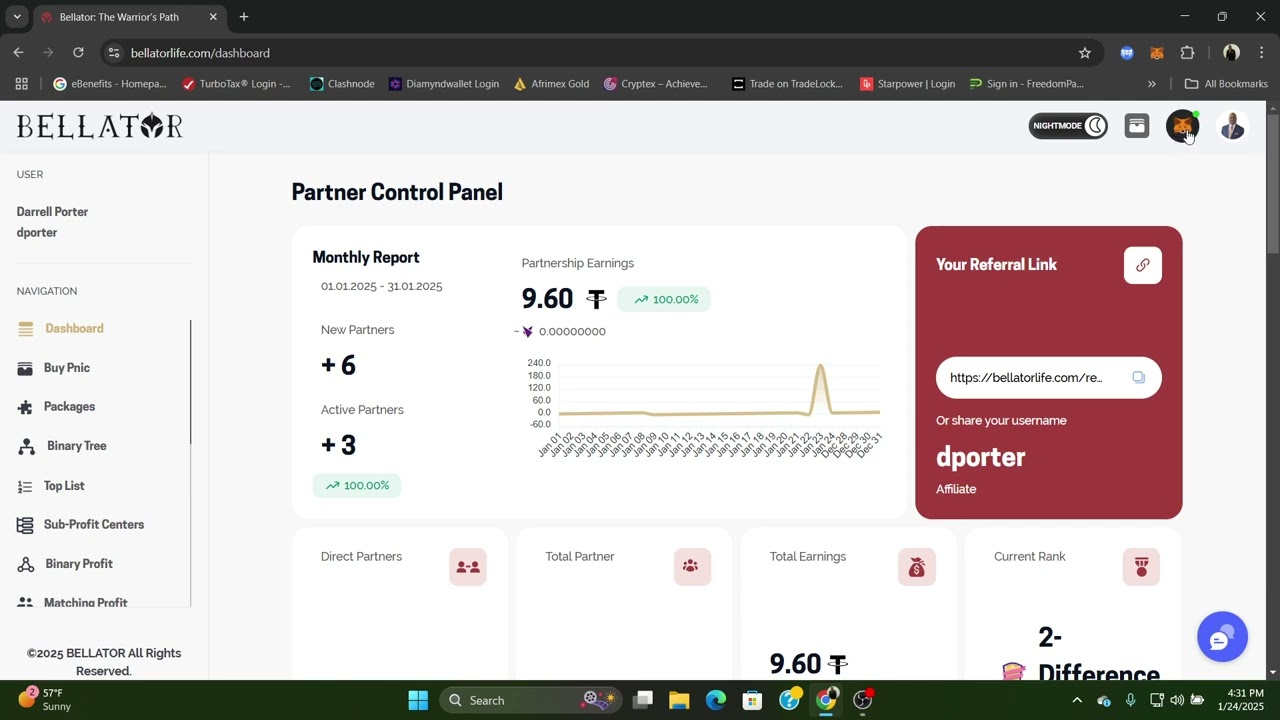
Task: Open Buy Pnic in sidebar
Action: tap(67, 368)
